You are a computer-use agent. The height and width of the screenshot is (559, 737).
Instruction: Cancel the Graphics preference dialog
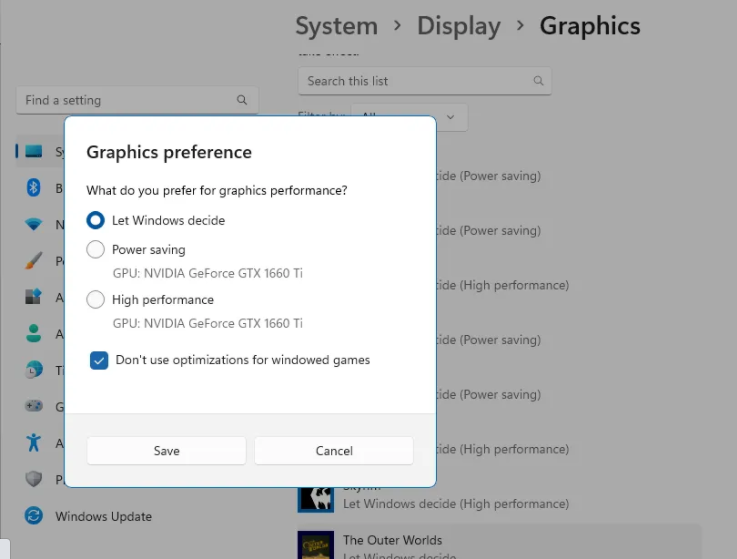[x=334, y=450]
